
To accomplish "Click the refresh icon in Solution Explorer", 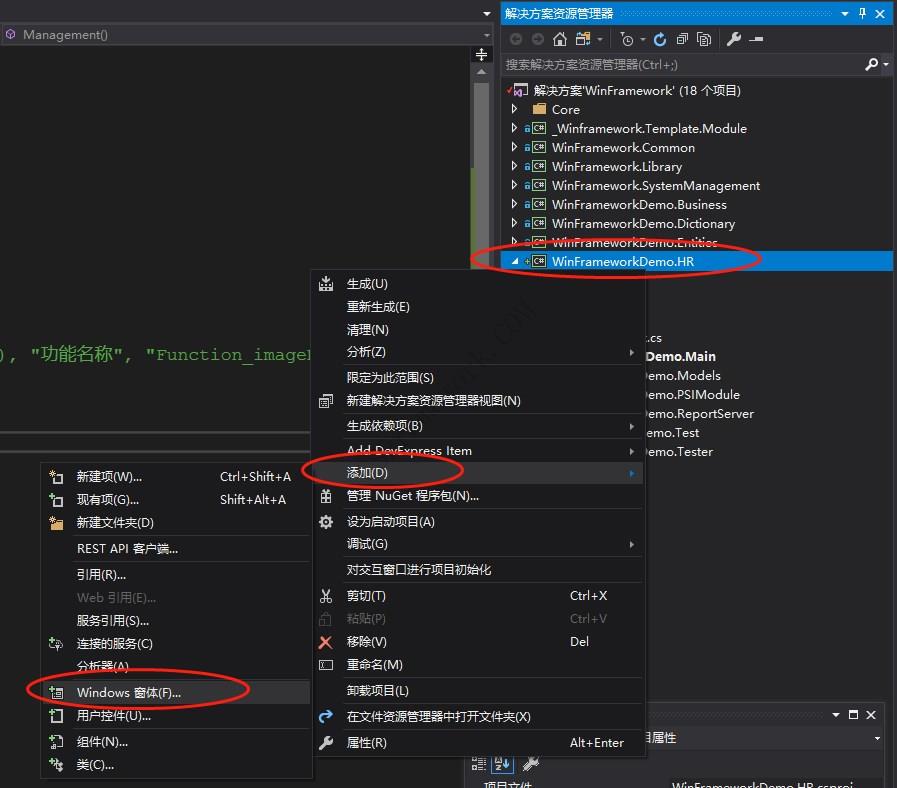I will click(x=660, y=39).
